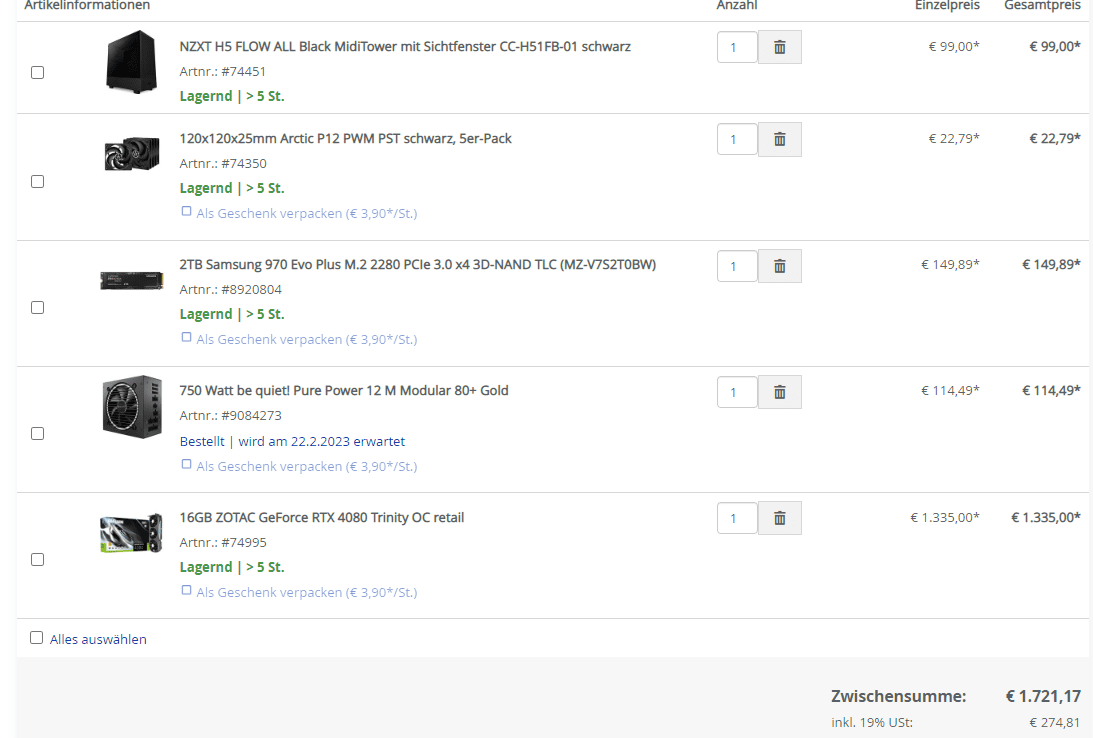Viewport: 1093px width, 738px height.
Task: Click article number #74451
Action: pyautogui.click(x=243, y=72)
